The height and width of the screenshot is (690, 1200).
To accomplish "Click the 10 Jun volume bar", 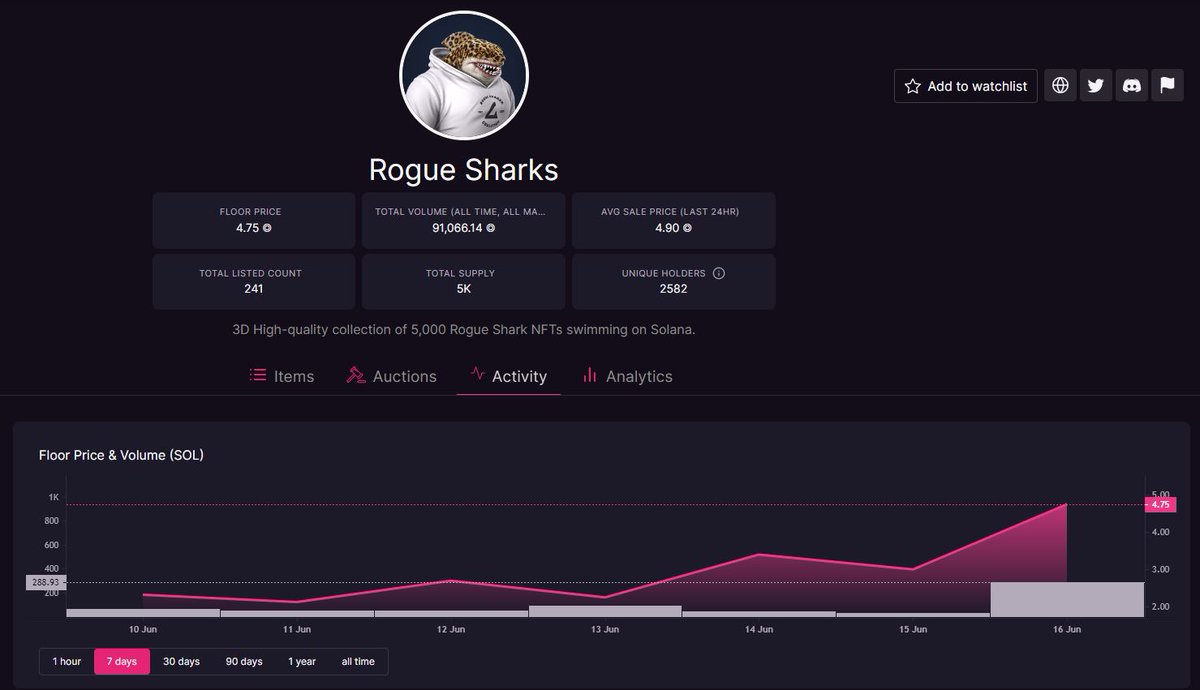I will (143, 612).
